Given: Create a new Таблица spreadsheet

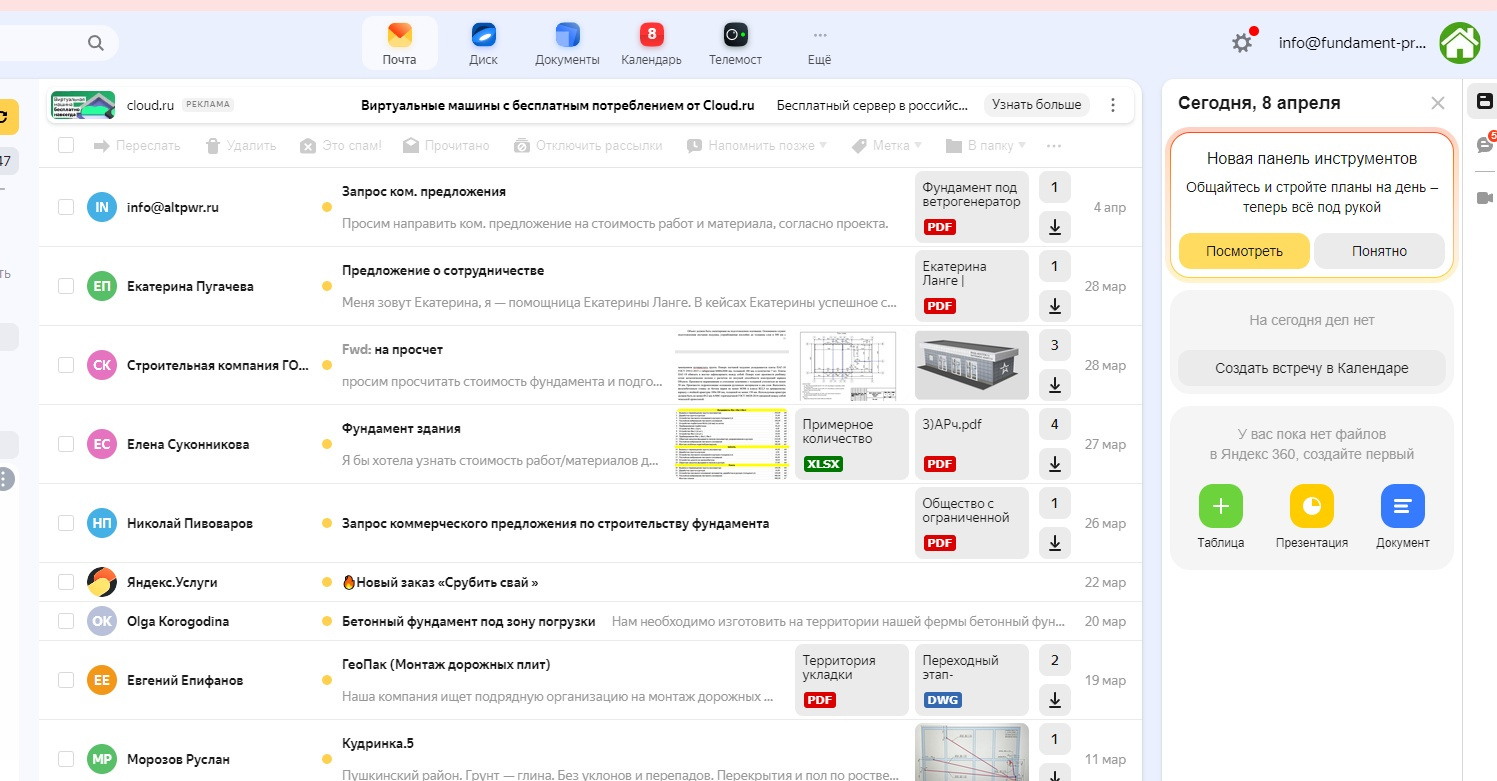Looking at the screenshot, I should coord(1221,517).
